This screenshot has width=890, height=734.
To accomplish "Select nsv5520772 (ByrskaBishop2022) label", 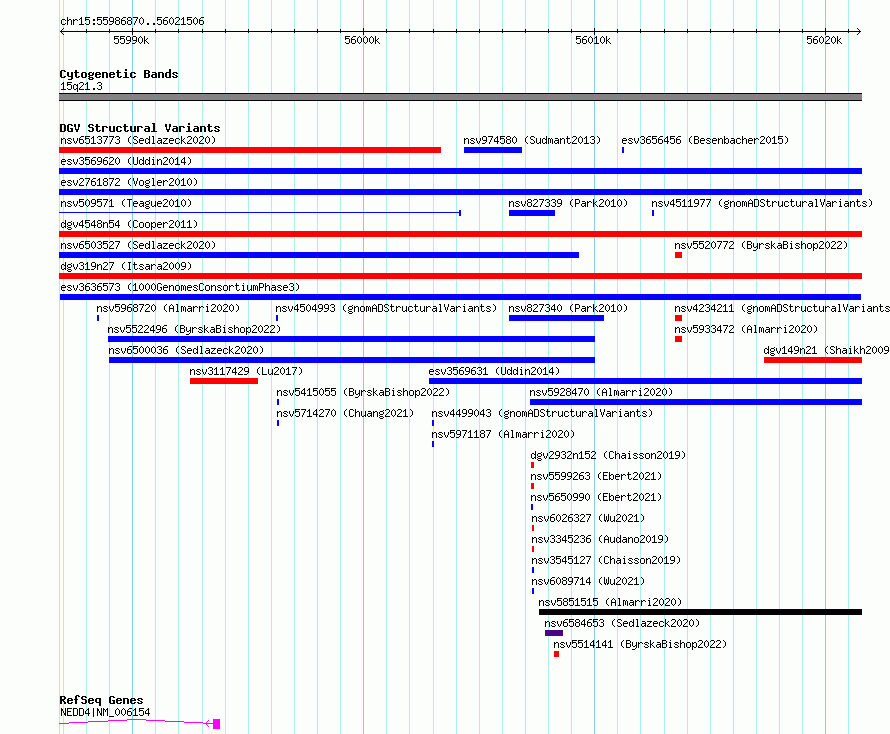I will (761, 245).
